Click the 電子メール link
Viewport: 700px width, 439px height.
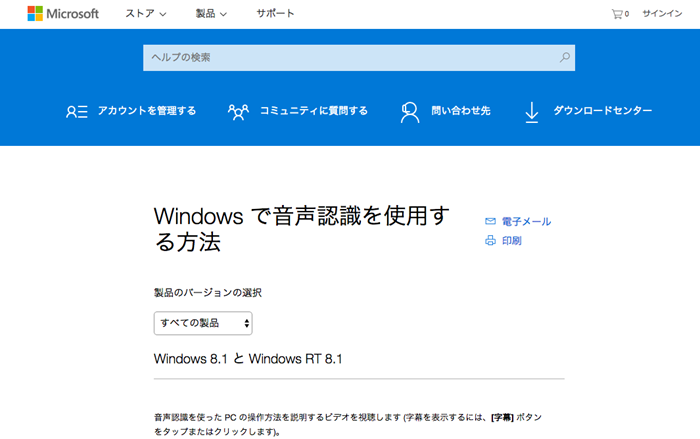coord(526,222)
